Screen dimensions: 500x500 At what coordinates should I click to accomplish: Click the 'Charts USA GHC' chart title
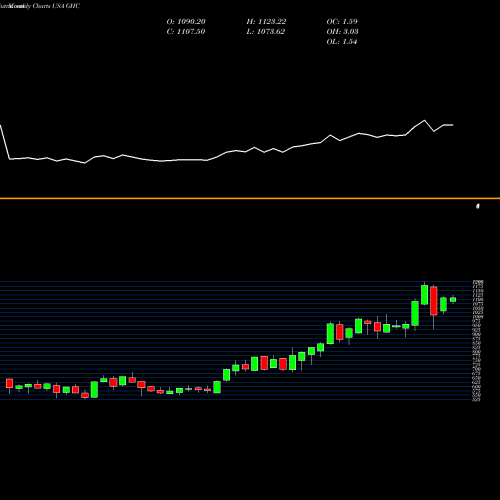tap(56, 6)
